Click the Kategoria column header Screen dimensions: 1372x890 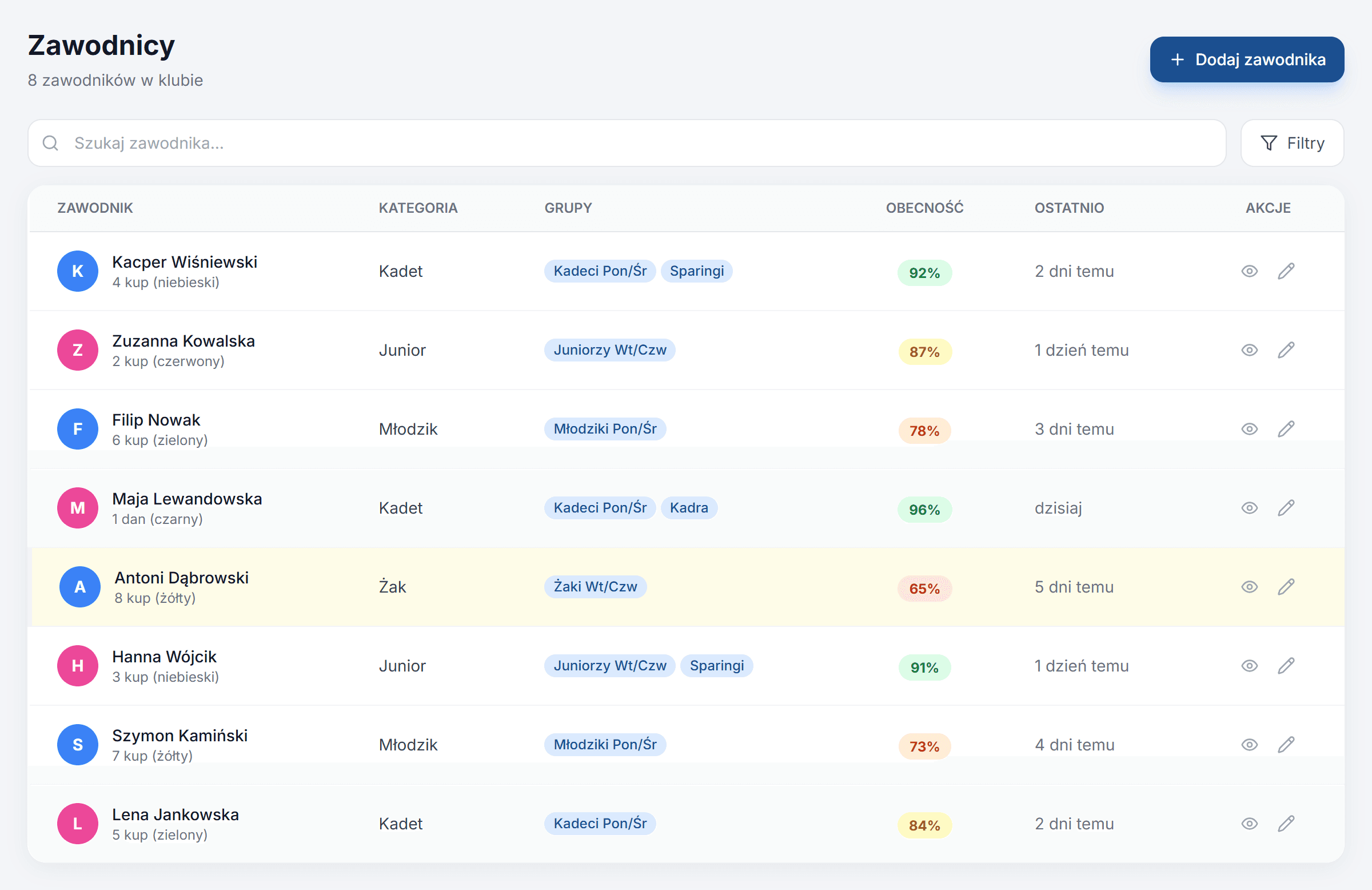tap(418, 208)
